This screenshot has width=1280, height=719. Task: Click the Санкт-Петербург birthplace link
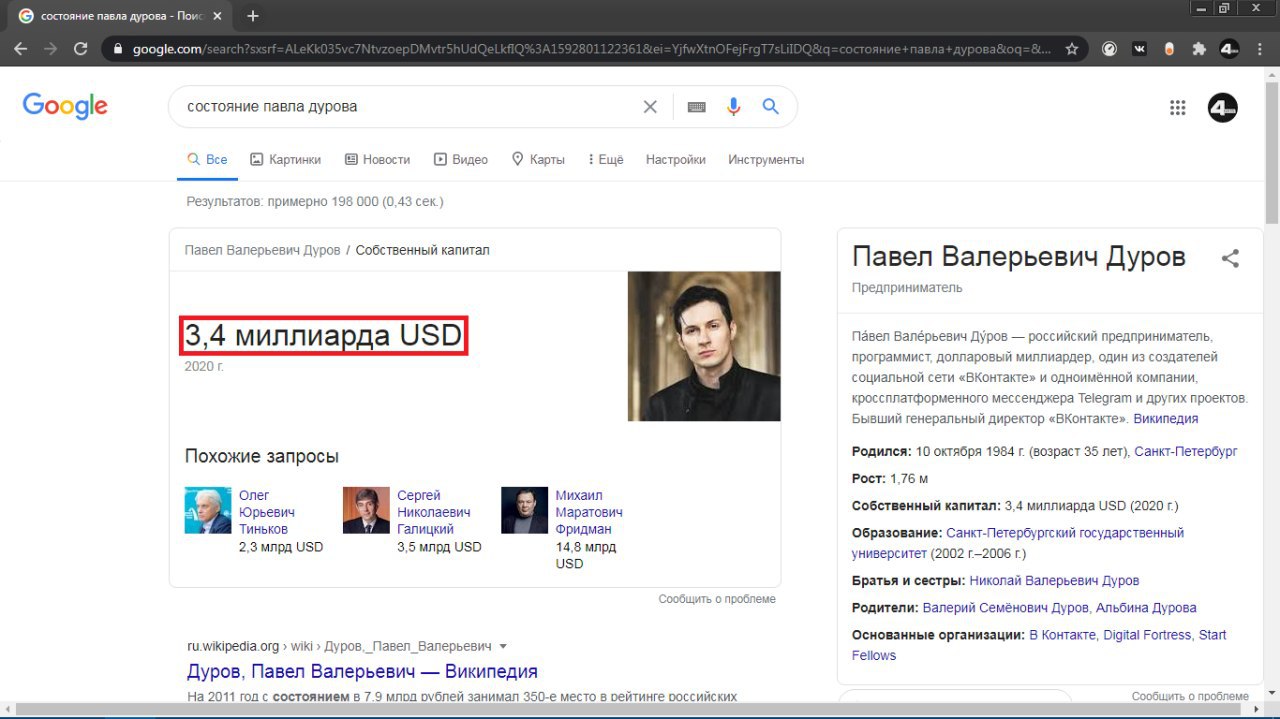click(x=1186, y=452)
